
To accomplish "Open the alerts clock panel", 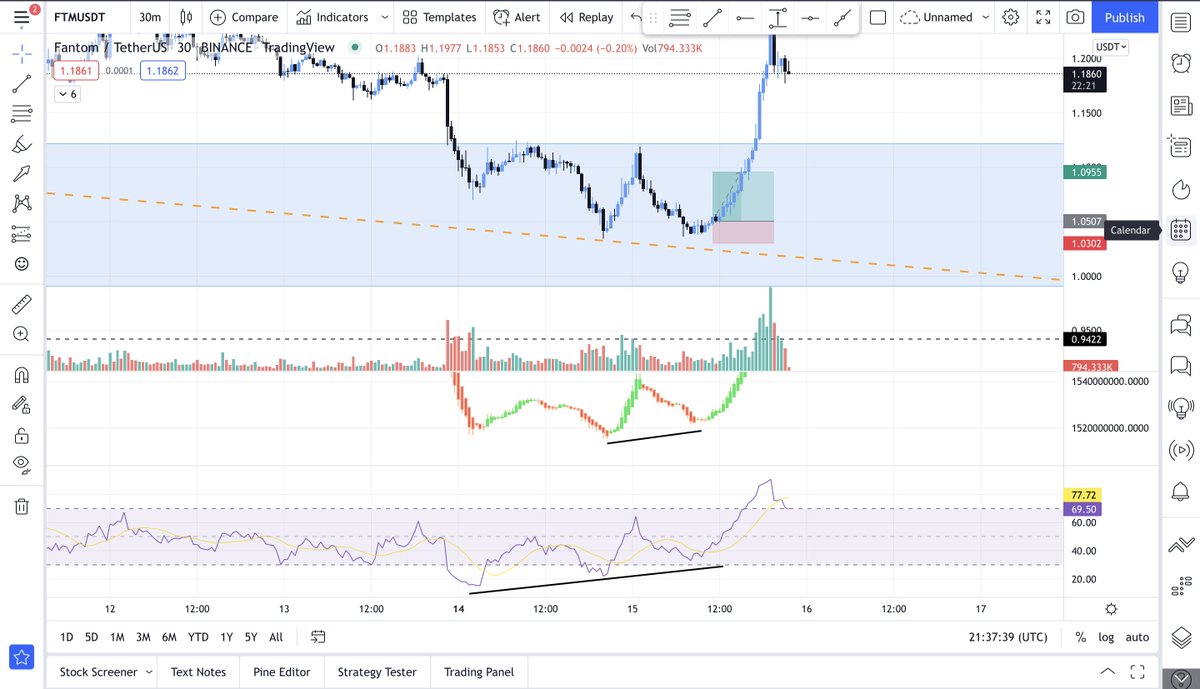I will pyautogui.click(x=1179, y=62).
